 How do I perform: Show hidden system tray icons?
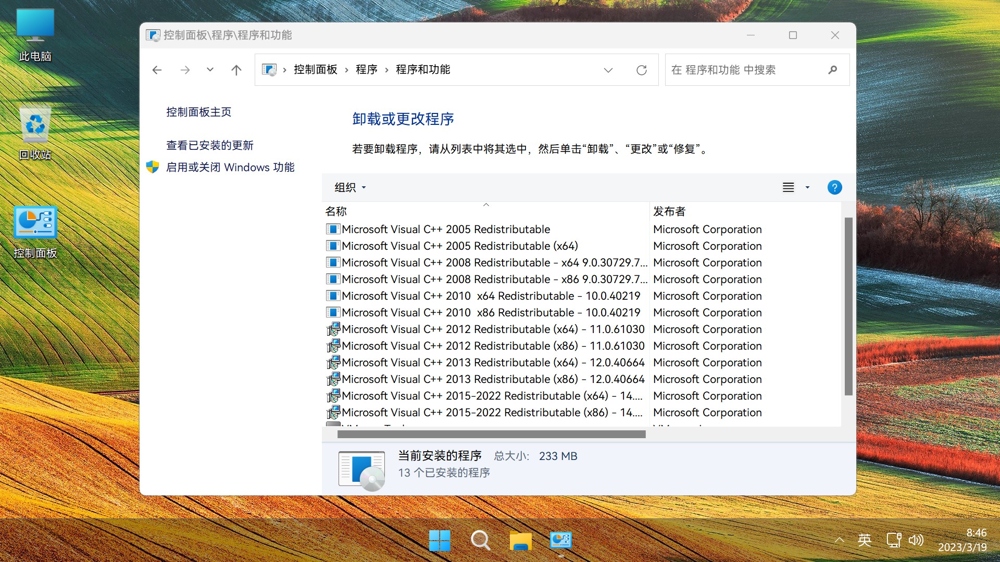(839, 541)
